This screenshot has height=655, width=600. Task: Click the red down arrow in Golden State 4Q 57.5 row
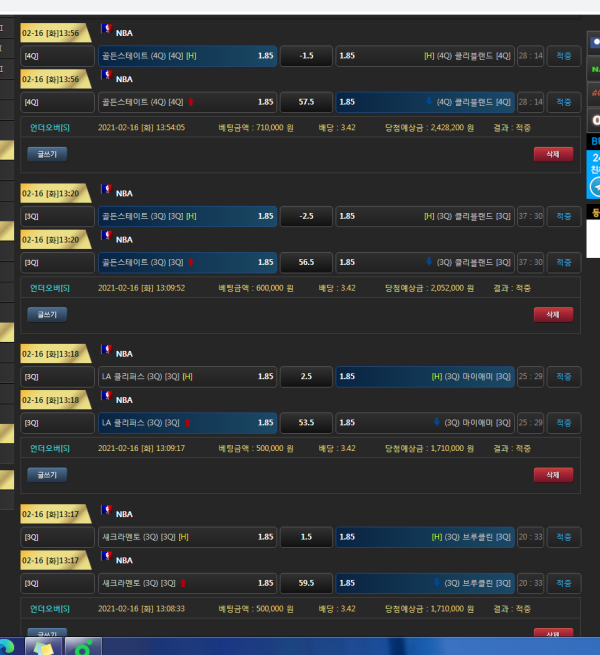pyautogui.click(x=191, y=102)
